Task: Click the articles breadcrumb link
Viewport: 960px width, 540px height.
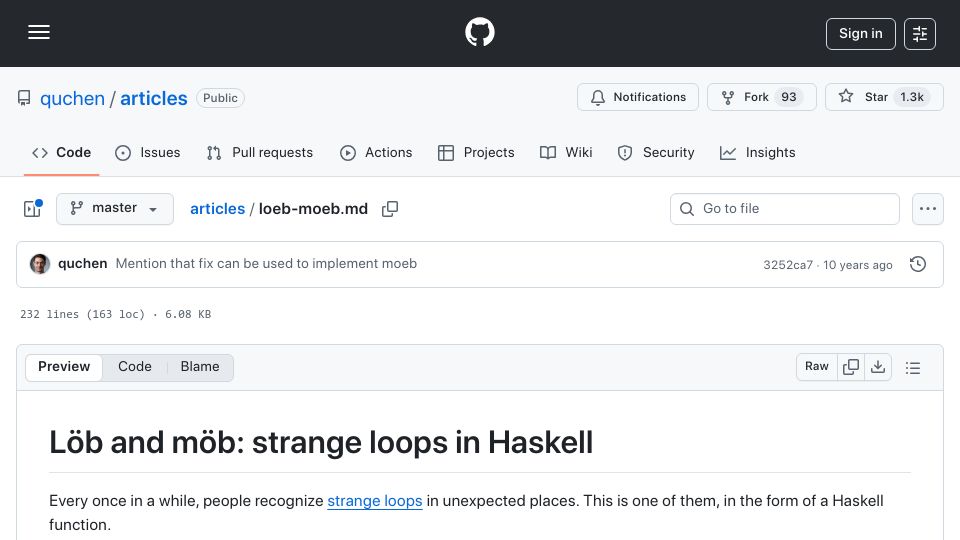Action: [217, 209]
